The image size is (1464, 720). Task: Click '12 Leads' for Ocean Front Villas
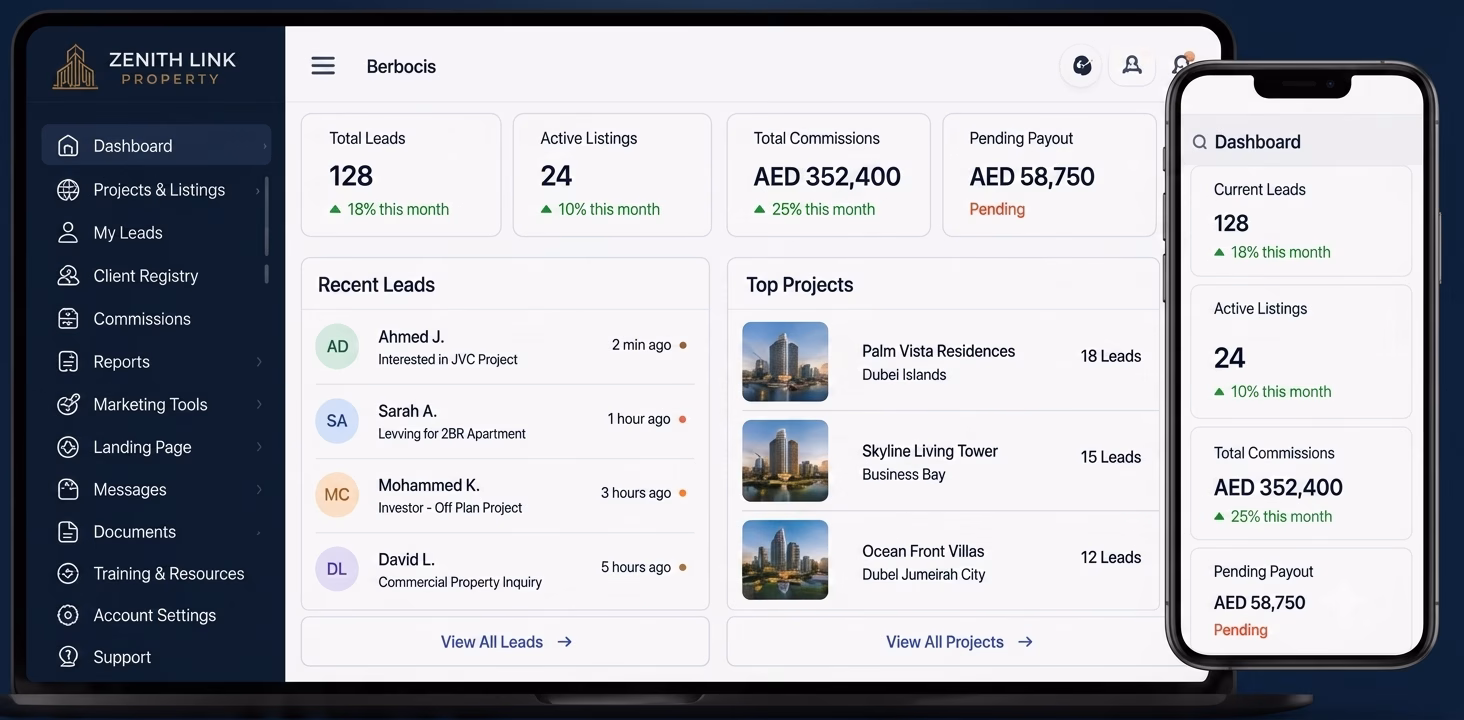[x=1111, y=558]
